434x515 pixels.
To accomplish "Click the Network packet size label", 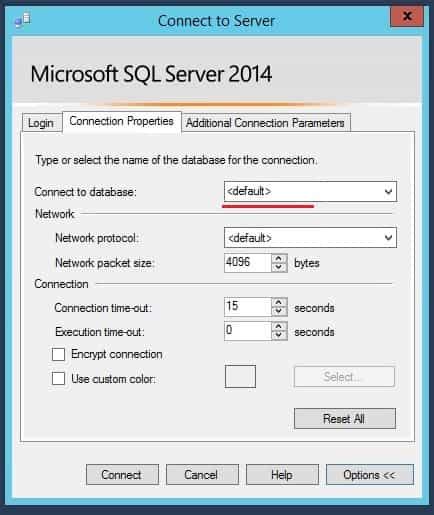I will pos(105,263).
